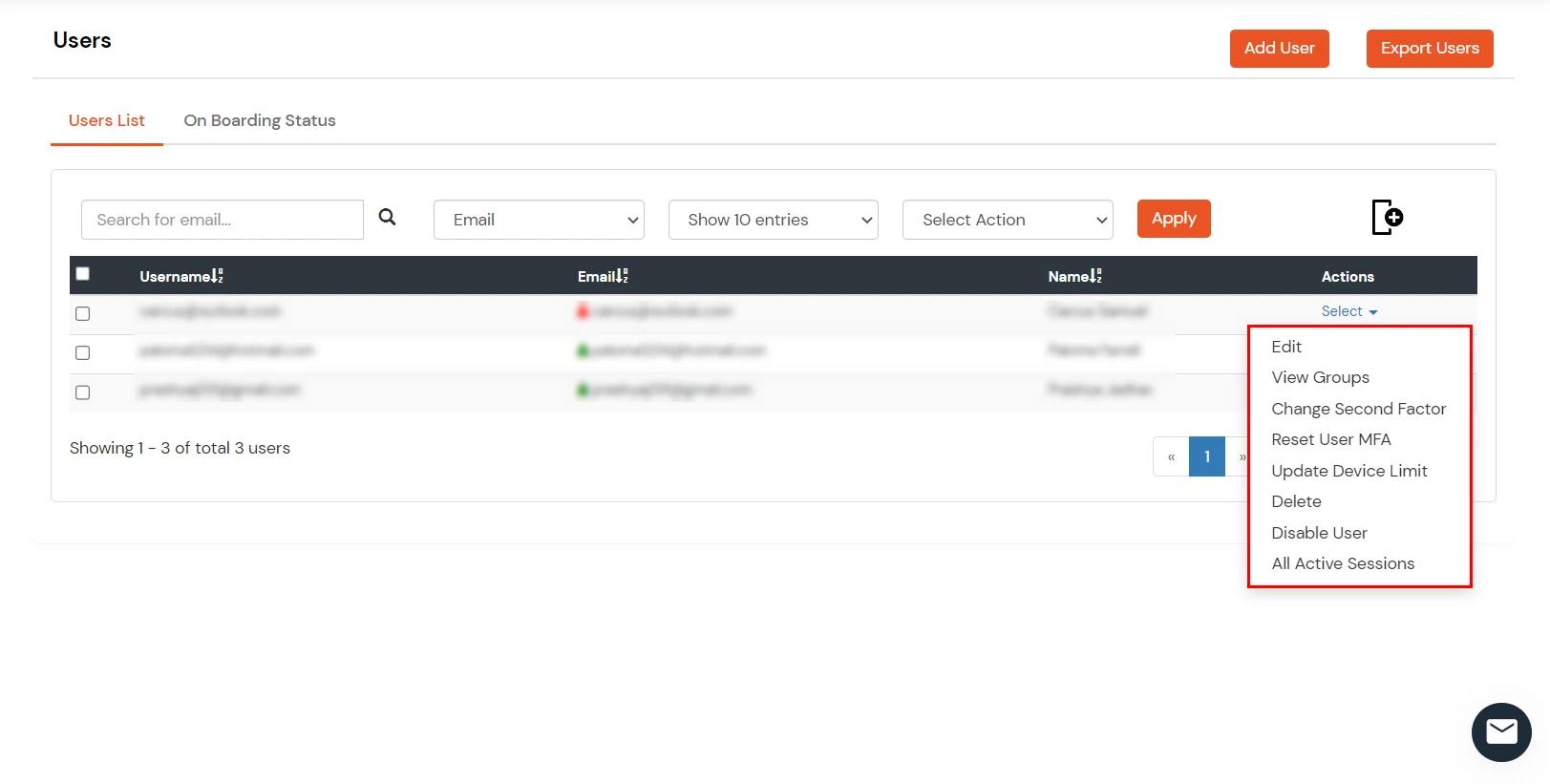Open the mail chat bubble icon
The image size is (1550, 784).
coord(1501,732)
